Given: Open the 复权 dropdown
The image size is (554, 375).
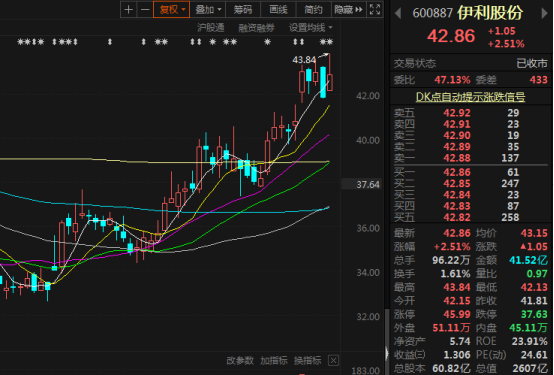Looking at the screenshot, I should point(171,10).
